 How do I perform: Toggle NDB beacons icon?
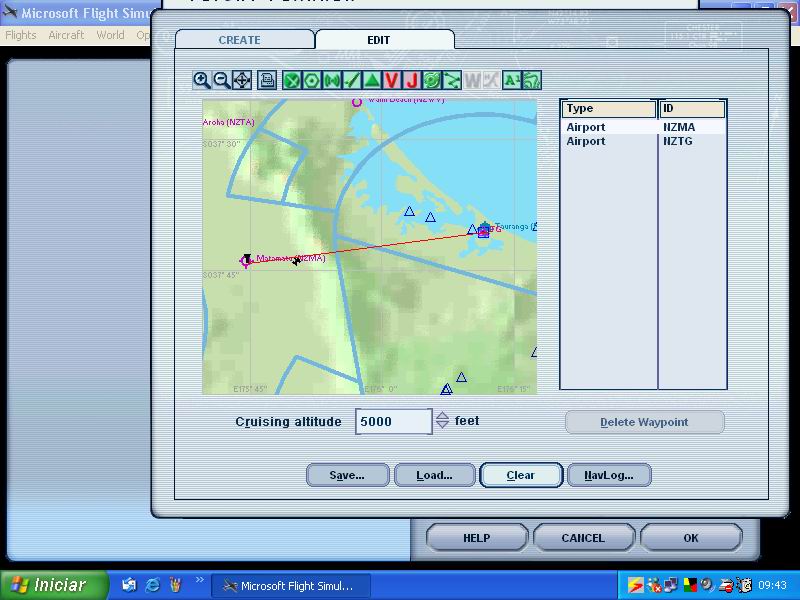pyautogui.click(x=332, y=80)
